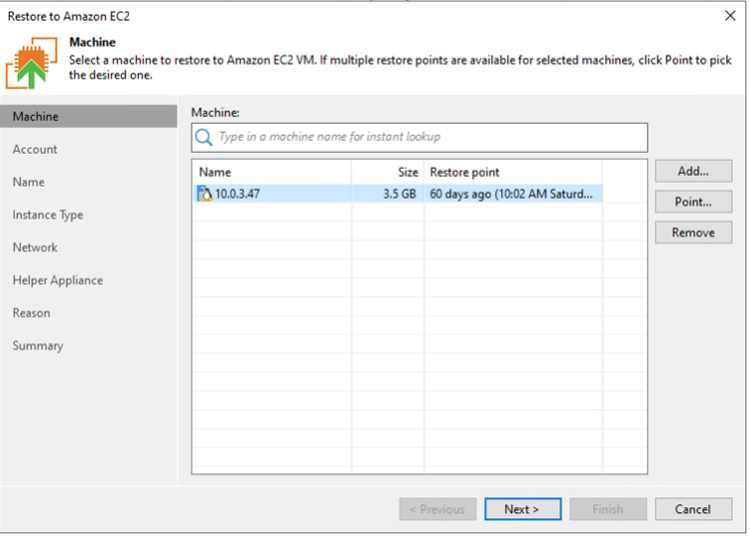
Task: Jump to Helper Appliance step
Action: tap(58, 281)
